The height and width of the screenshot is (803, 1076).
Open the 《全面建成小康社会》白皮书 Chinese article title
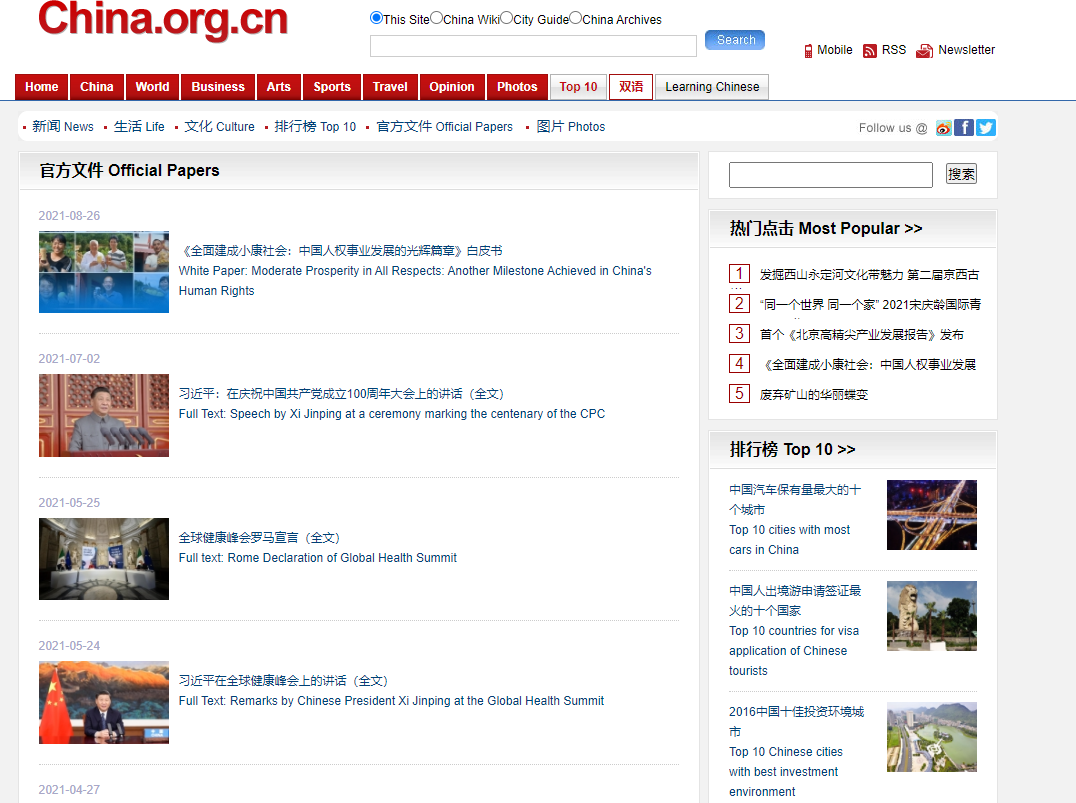(x=341, y=251)
